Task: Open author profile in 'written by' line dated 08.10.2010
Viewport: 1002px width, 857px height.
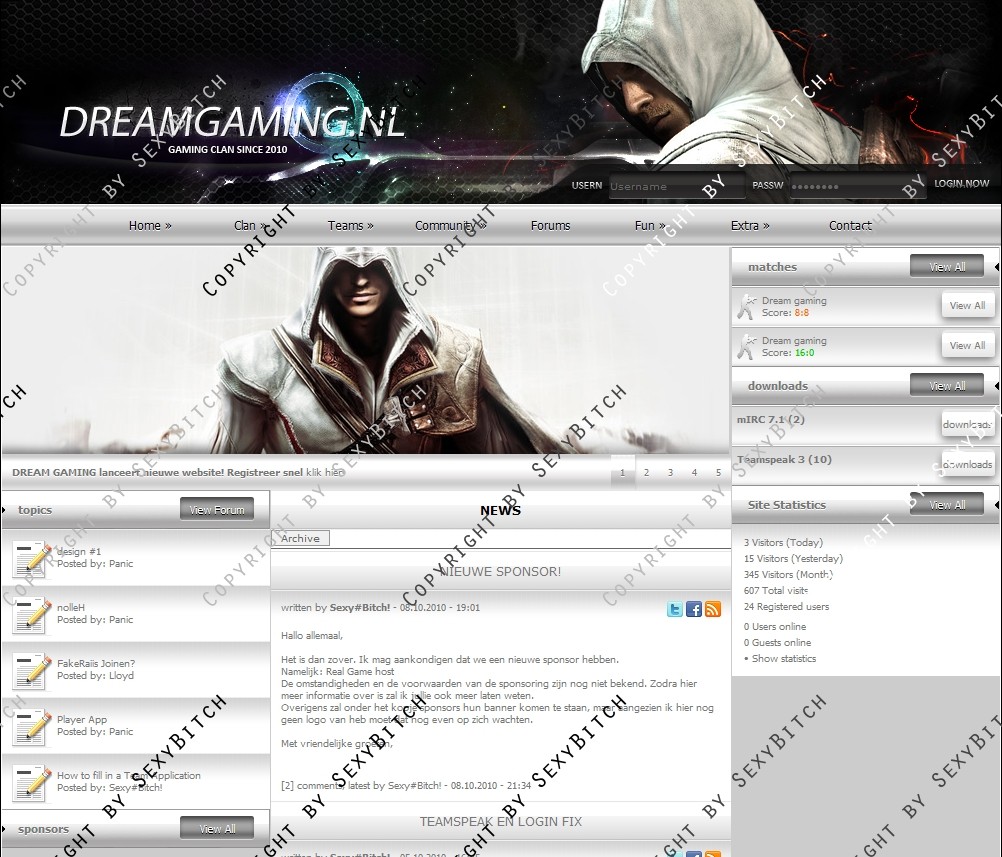Action: coord(360,607)
